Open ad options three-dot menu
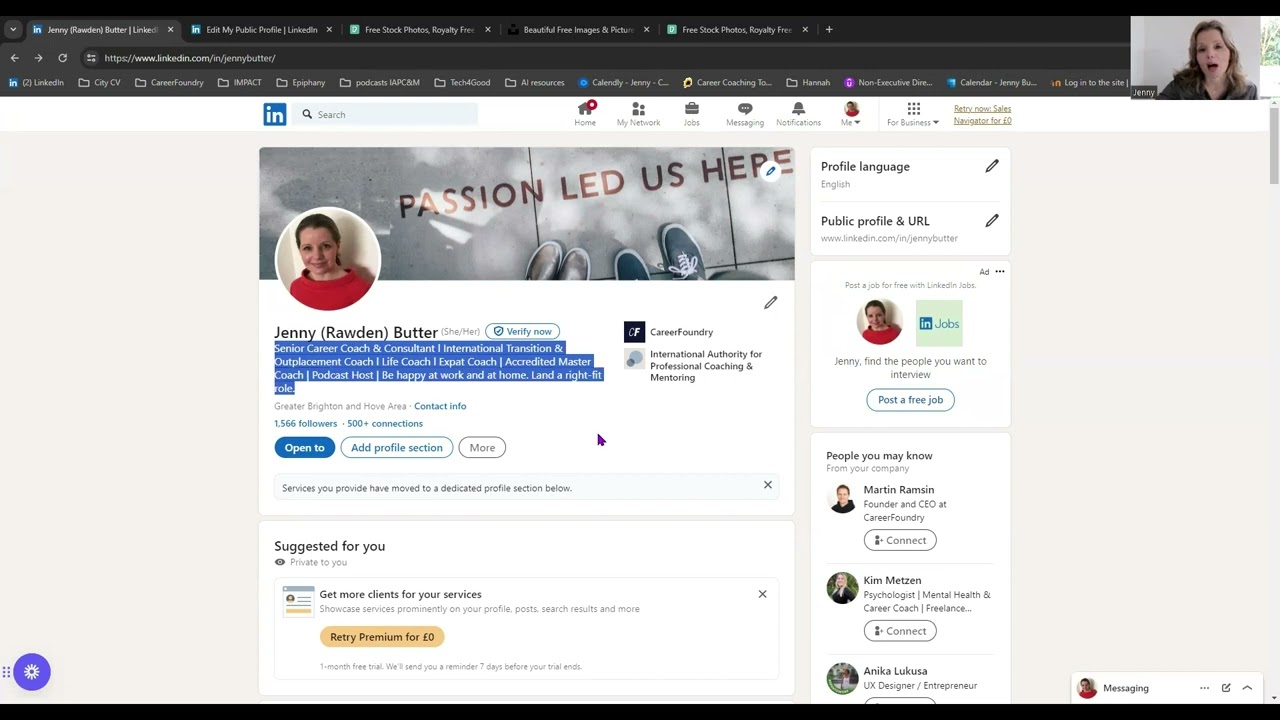 (999, 271)
